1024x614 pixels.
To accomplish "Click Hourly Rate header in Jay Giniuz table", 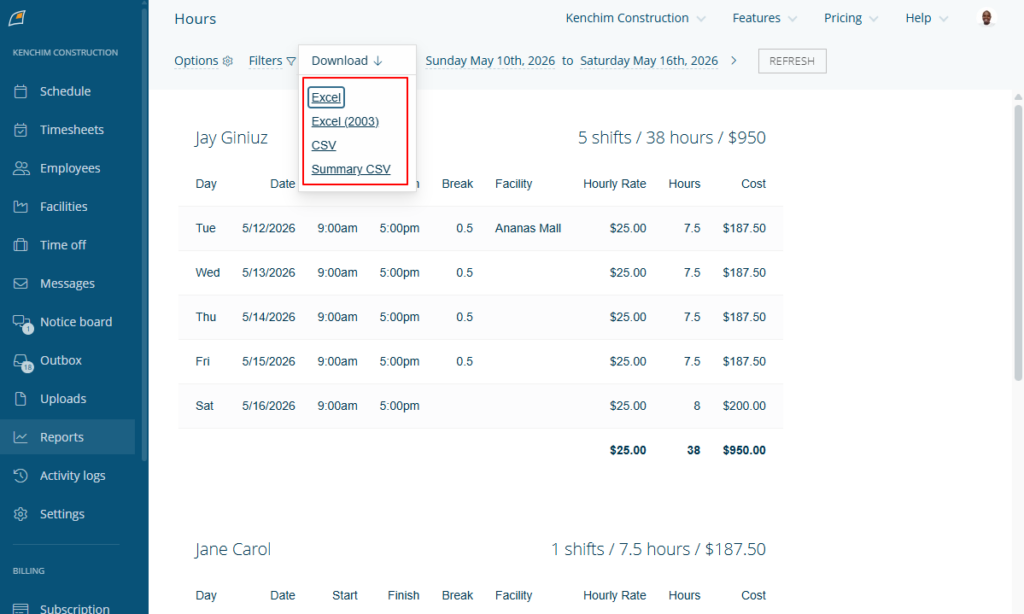I will coord(615,184).
